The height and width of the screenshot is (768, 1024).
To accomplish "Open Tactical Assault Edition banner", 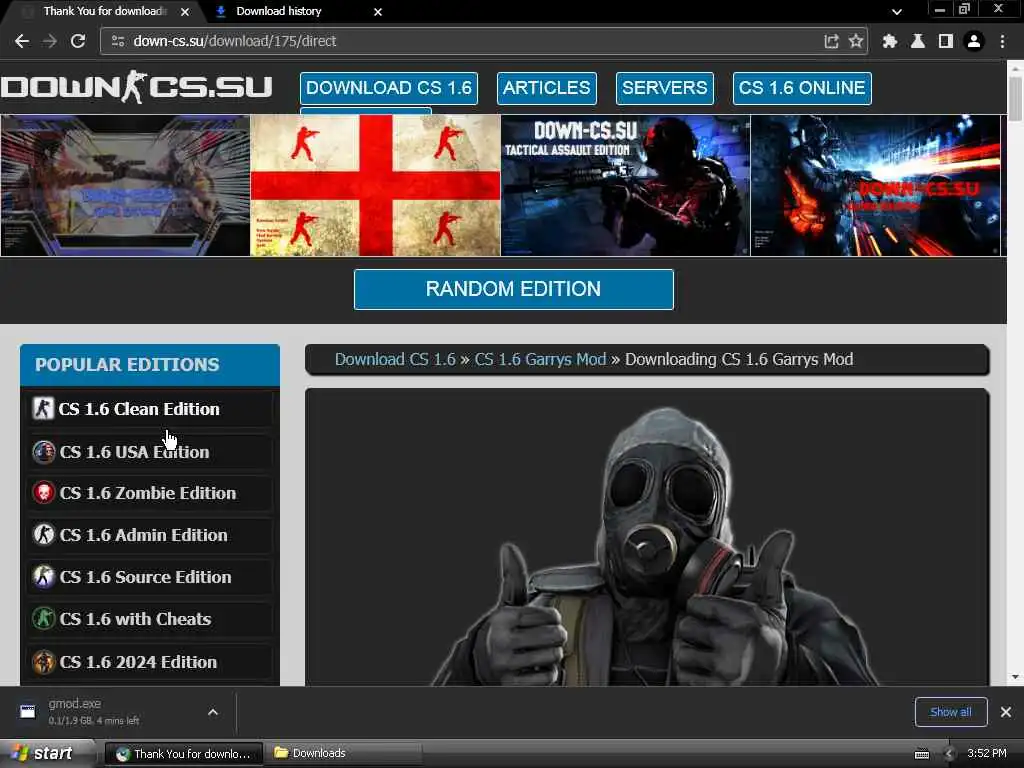I will pyautogui.click(x=626, y=185).
